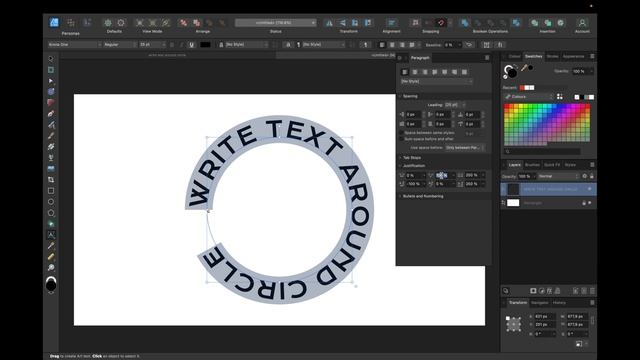Screen dimensions: 640x360
Task: Click the eyedropper in Swatches panel
Action: (x=524, y=69)
